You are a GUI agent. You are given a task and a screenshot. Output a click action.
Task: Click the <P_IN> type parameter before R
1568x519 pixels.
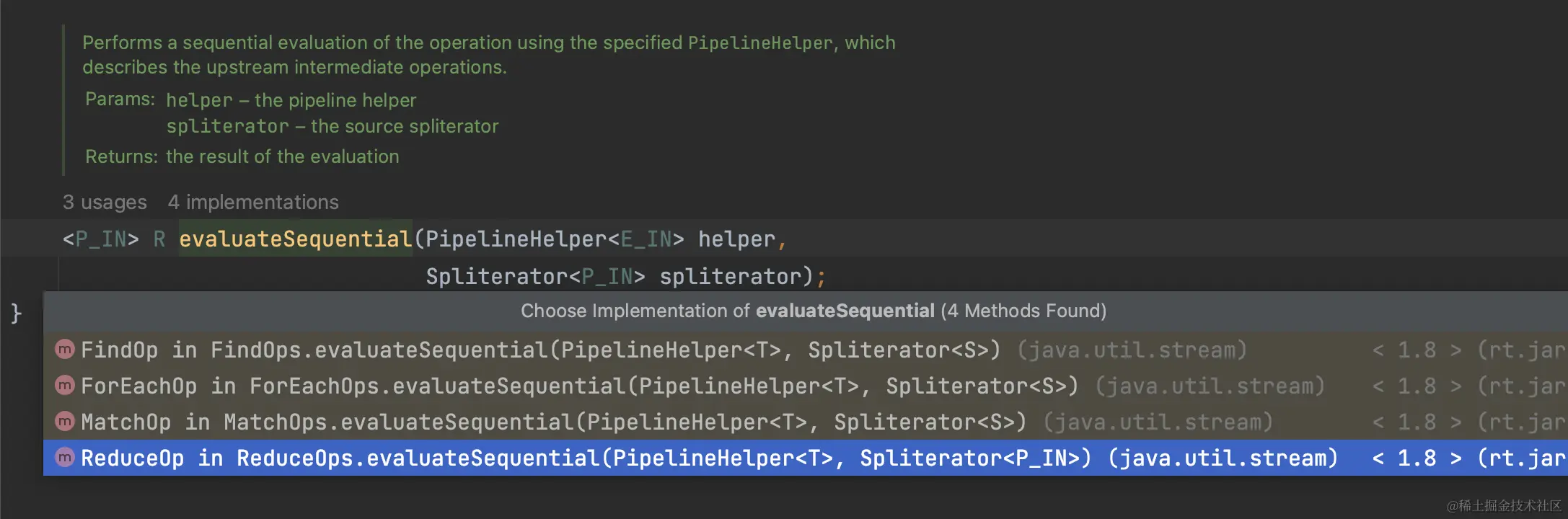coord(100,239)
